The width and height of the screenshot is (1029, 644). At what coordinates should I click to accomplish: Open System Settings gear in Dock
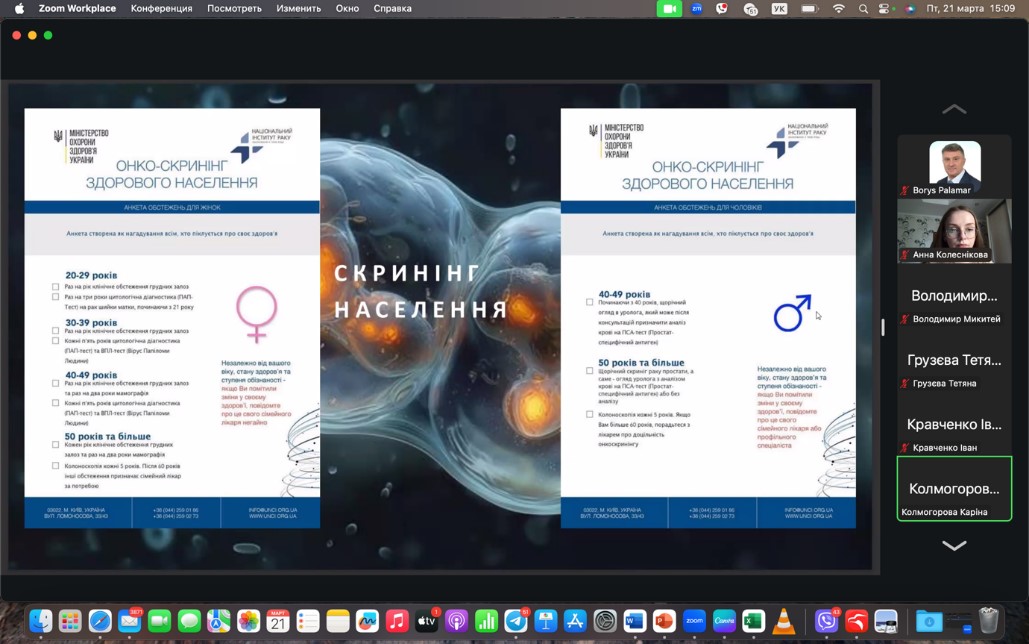(605, 620)
